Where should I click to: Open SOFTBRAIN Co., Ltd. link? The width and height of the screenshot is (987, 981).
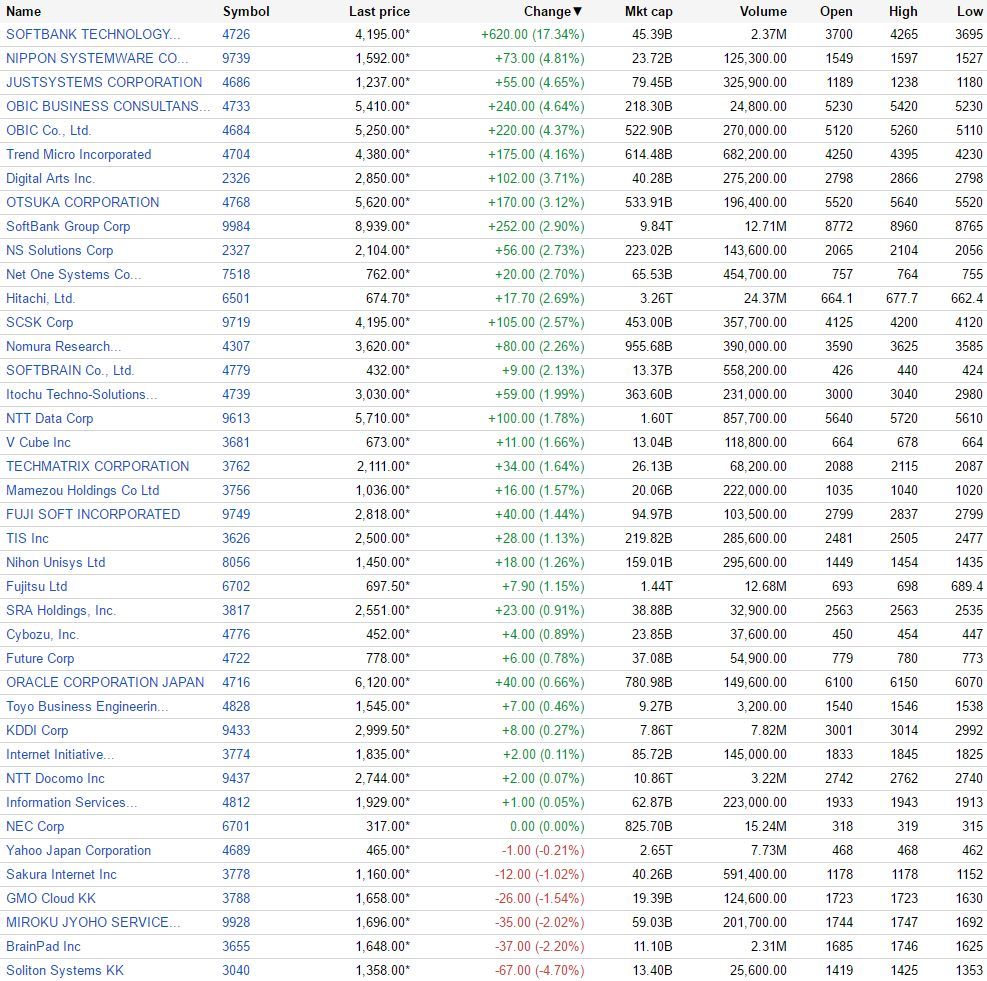[70, 370]
